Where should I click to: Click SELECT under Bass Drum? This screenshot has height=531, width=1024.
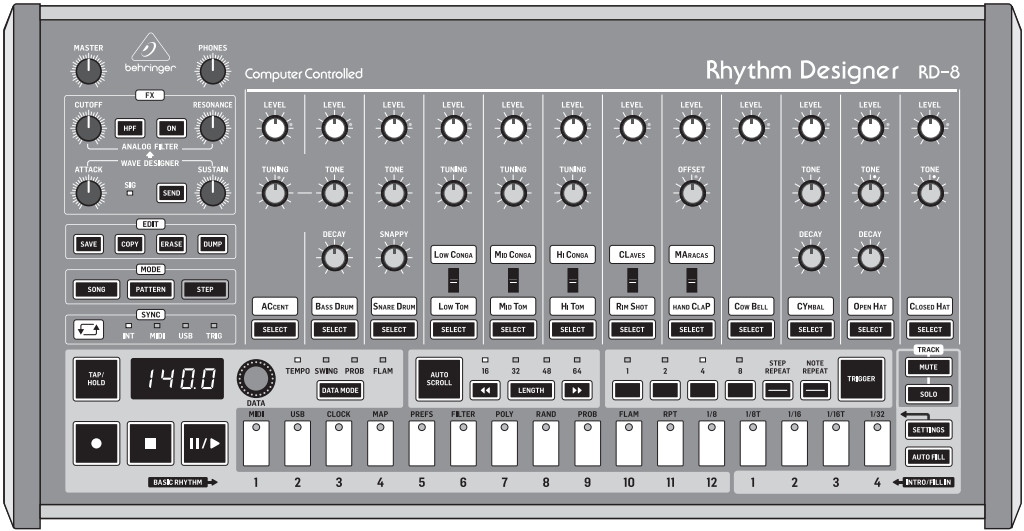click(x=334, y=330)
